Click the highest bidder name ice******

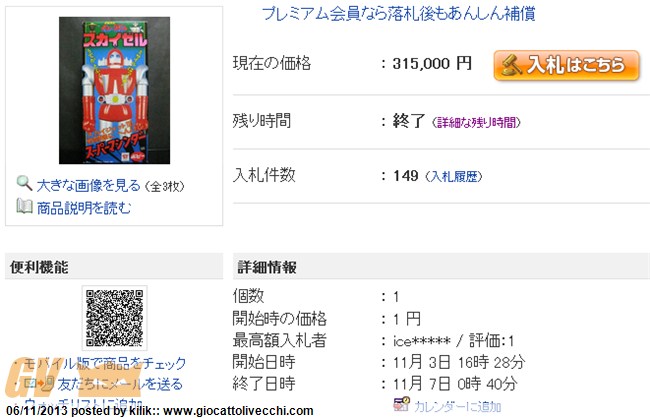tap(422, 341)
